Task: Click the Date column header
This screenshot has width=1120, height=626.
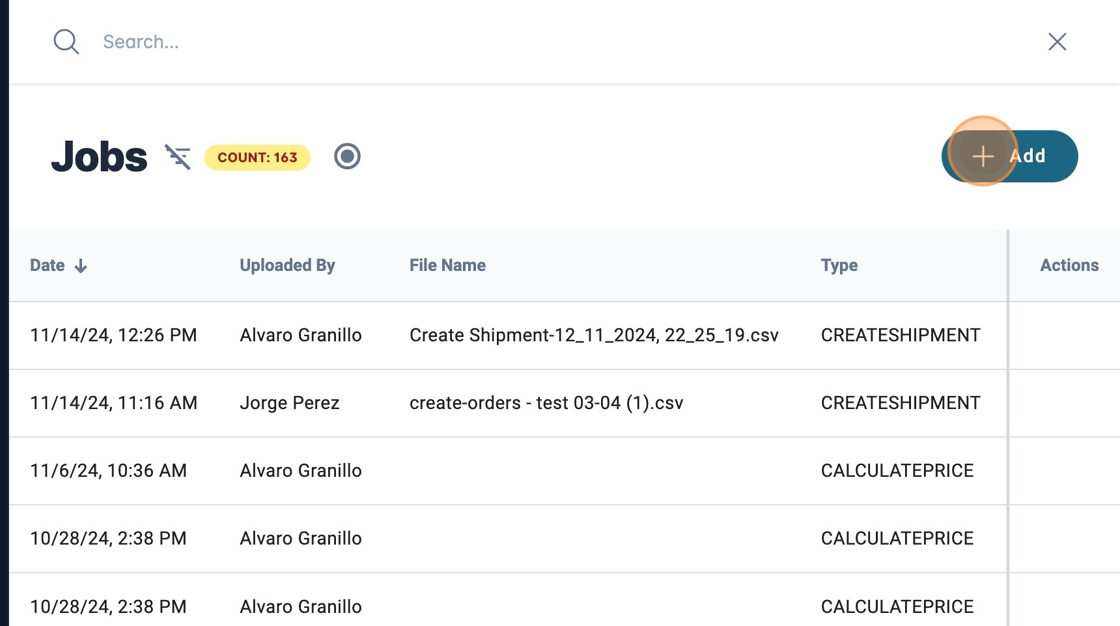Action: (47, 266)
